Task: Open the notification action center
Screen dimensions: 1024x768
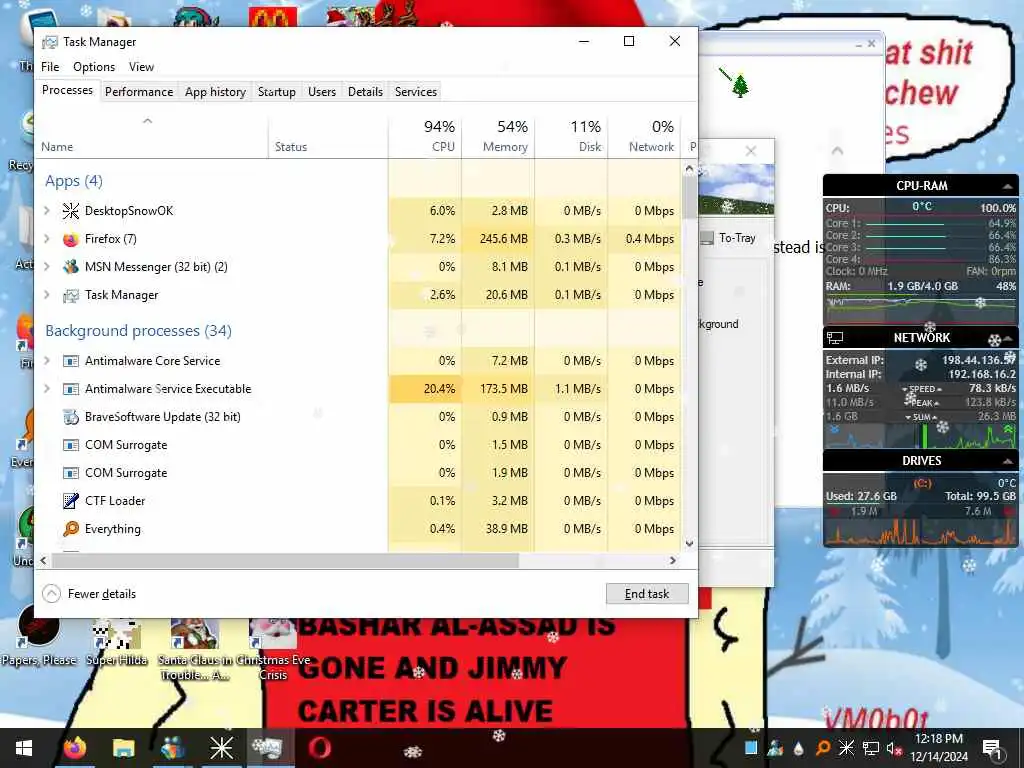Action: [992, 748]
